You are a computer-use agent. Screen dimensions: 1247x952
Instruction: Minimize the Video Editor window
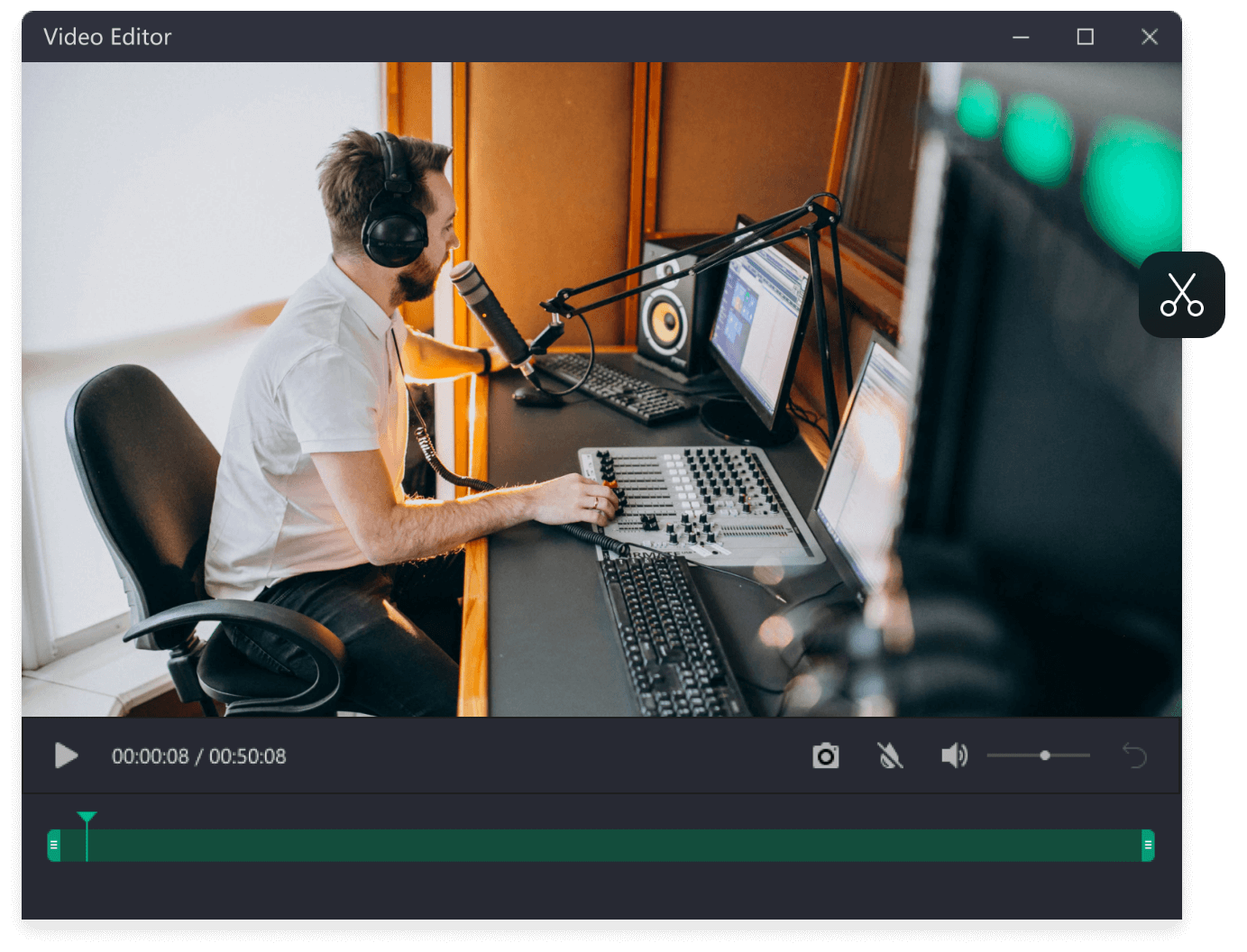point(1021,37)
